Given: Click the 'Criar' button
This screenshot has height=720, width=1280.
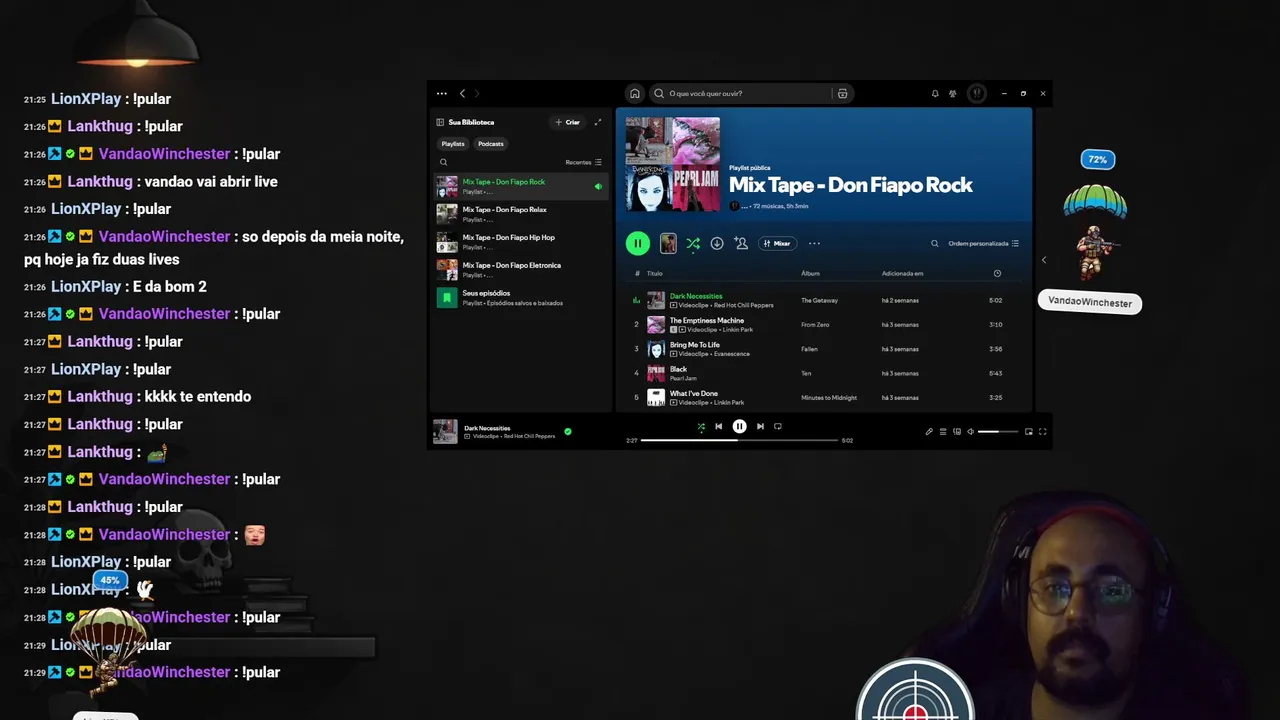Looking at the screenshot, I should [567, 122].
